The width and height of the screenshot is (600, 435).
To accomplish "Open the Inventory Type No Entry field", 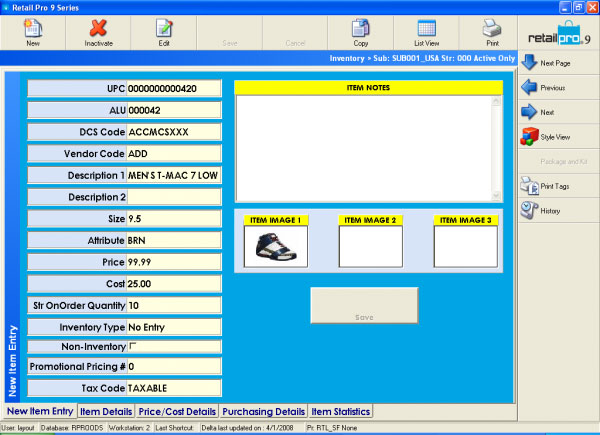I will click(174, 327).
